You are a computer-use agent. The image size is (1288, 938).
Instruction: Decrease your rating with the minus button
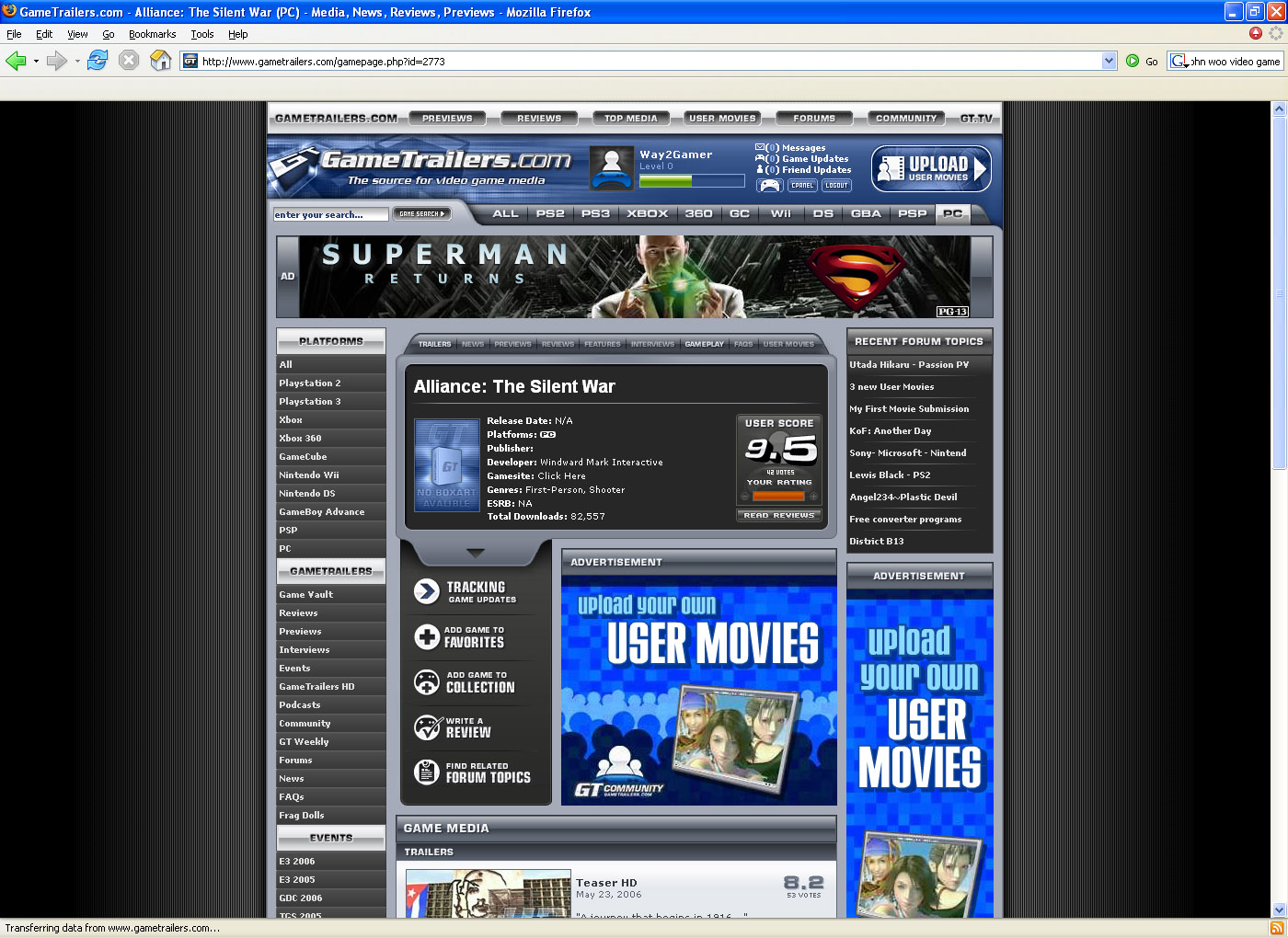[x=744, y=497]
